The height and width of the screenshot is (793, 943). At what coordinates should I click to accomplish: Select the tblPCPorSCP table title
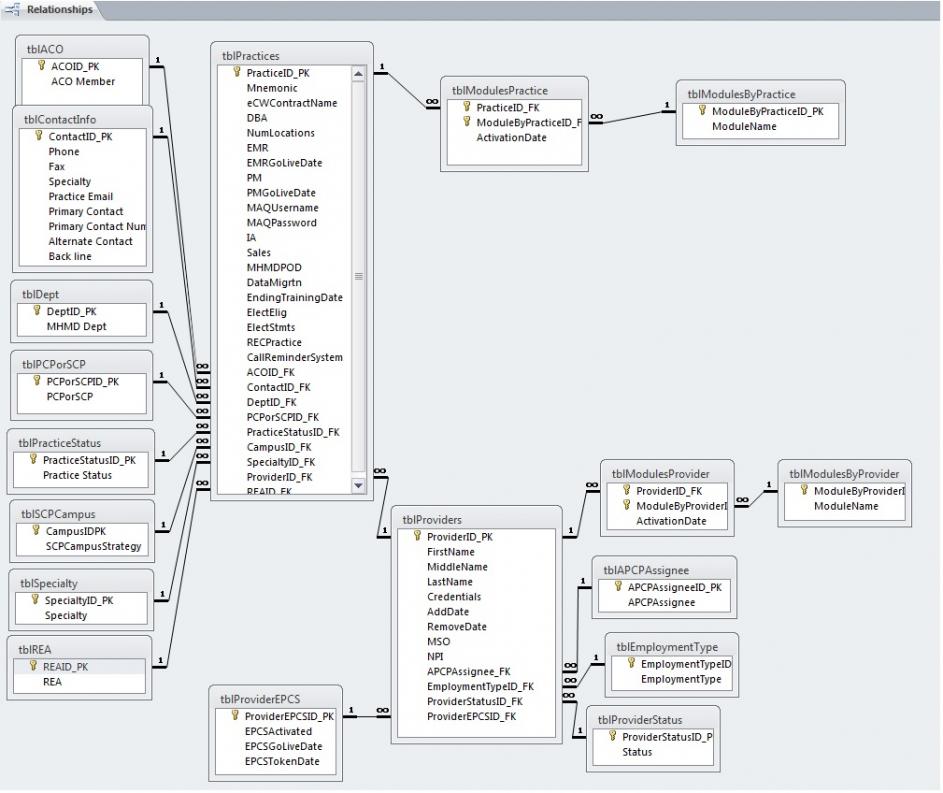click(x=54, y=364)
